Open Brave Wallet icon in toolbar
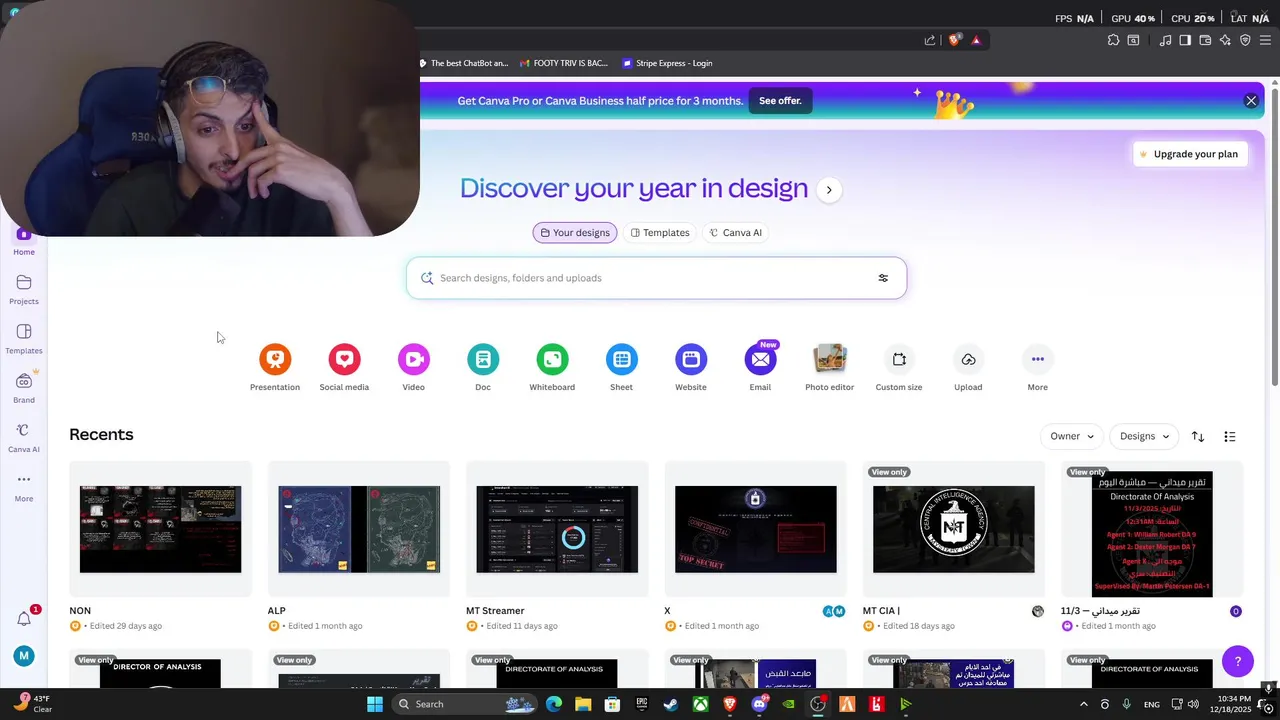The width and height of the screenshot is (1280, 720). [x=1205, y=40]
